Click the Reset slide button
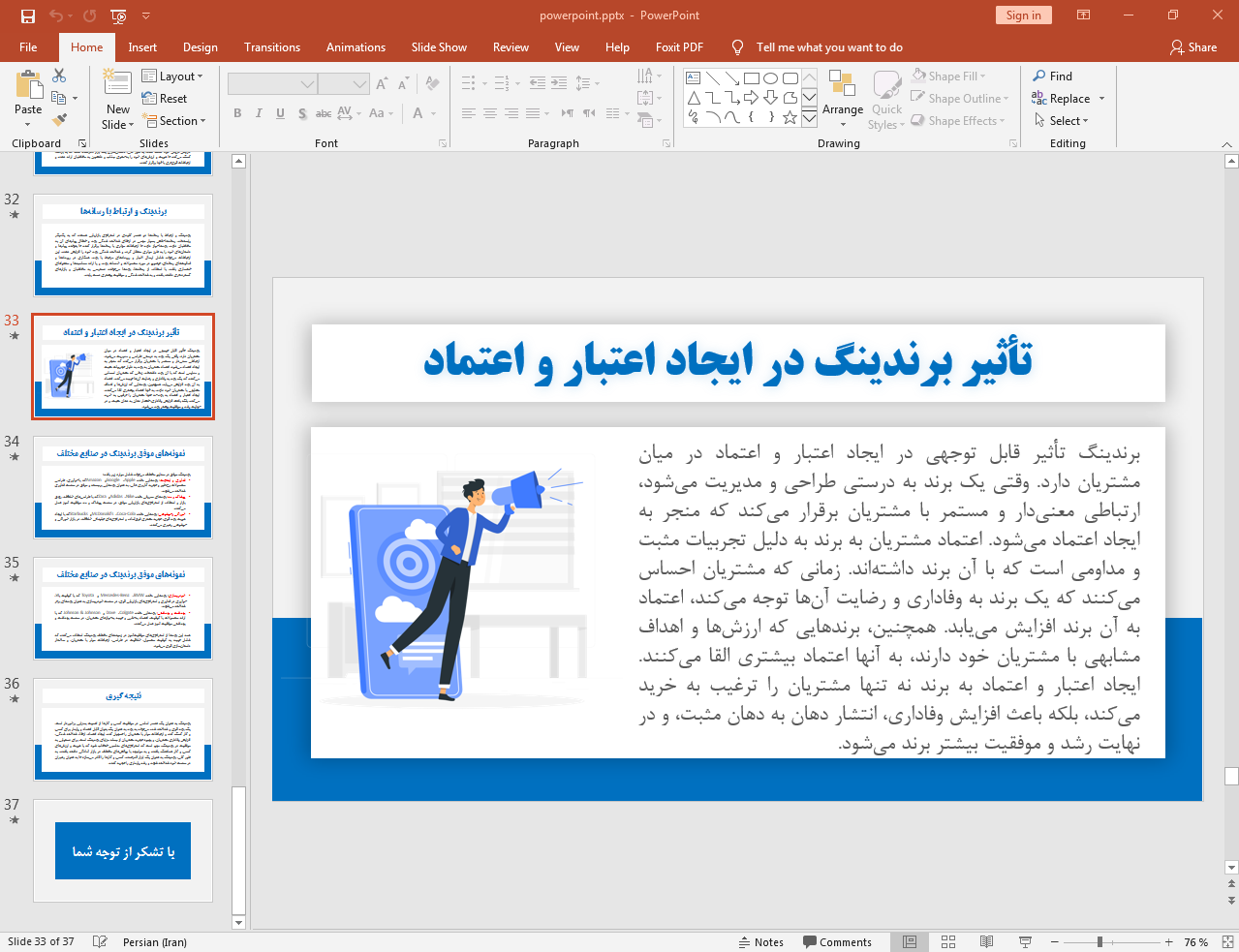 pyautogui.click(x=165, y=98)
